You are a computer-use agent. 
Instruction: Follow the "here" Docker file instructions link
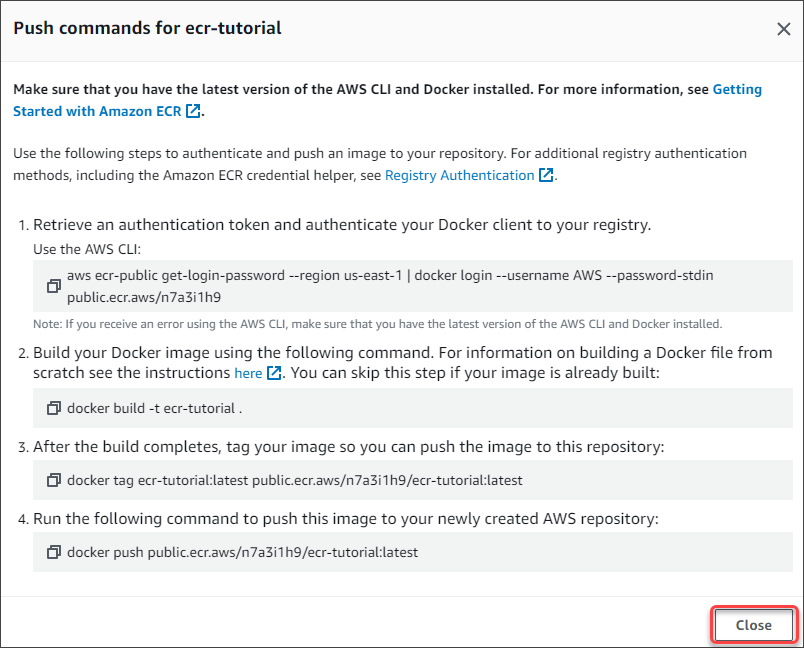[x=248, y=373]
